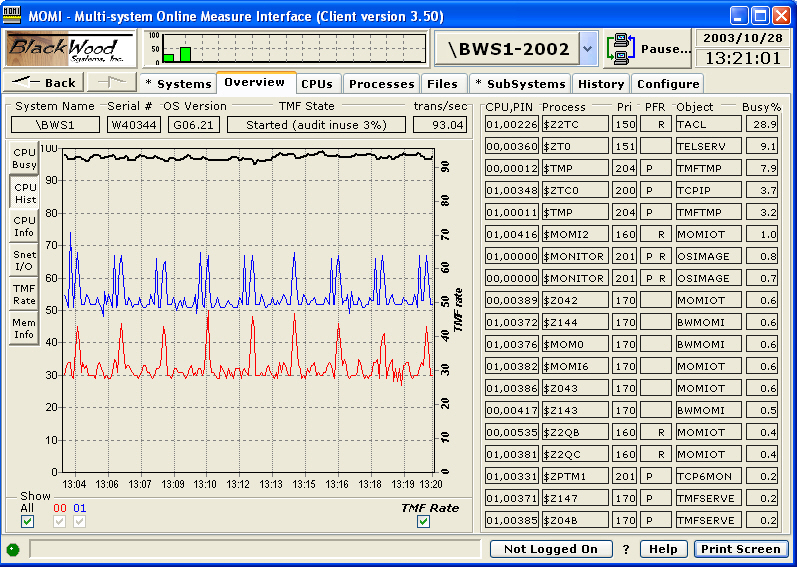This screenshot has width=800, height=567.
Task: Click the $Z2QC process cell
Action: [575, 453]
